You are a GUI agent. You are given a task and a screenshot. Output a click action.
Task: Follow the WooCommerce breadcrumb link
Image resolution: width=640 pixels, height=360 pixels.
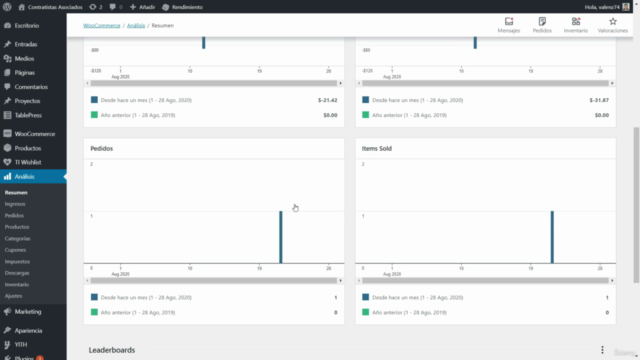pos(102,25)
